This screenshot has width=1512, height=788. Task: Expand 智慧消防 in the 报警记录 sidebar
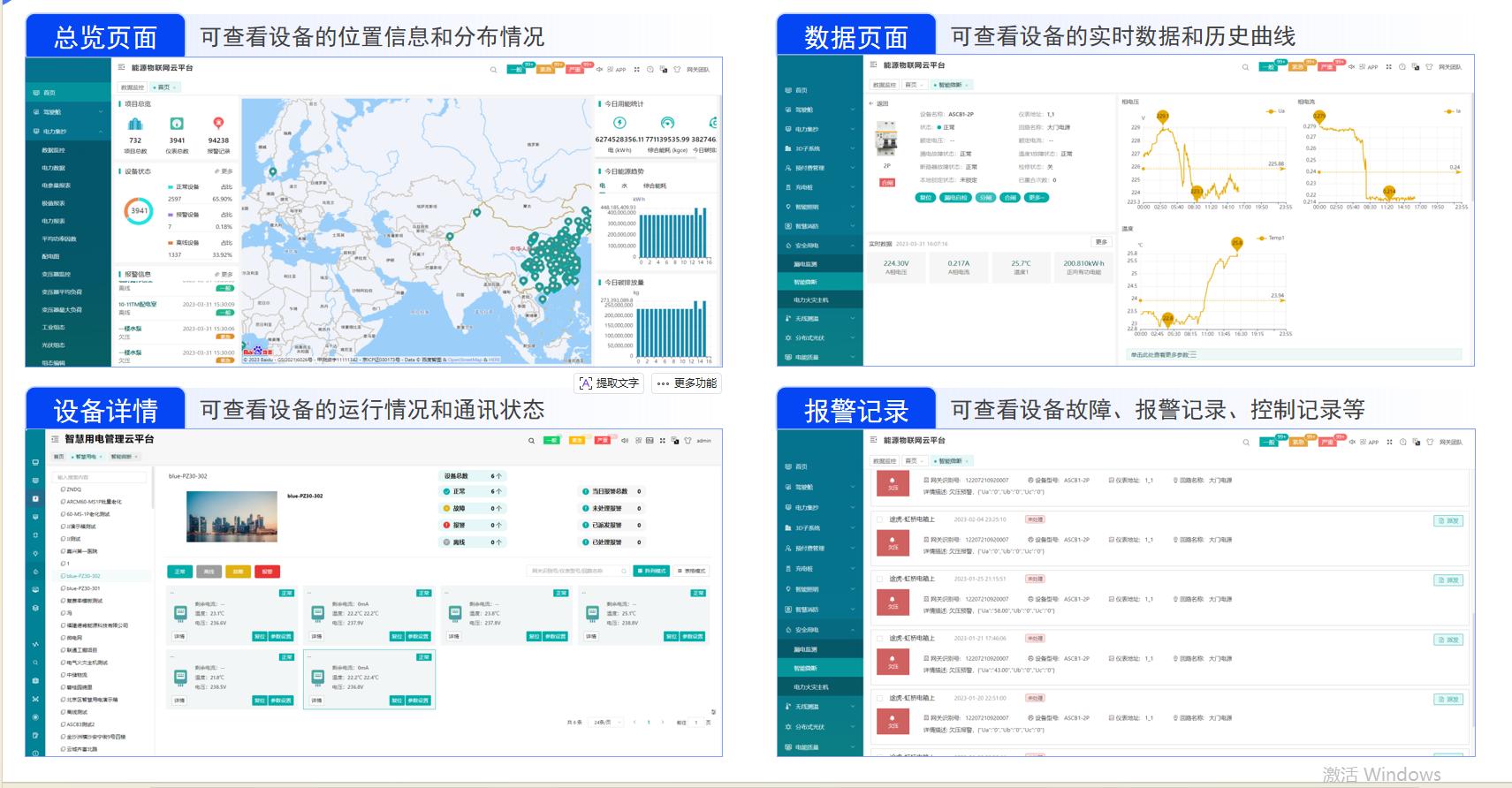pyautogui.click(x=819, y=610)
